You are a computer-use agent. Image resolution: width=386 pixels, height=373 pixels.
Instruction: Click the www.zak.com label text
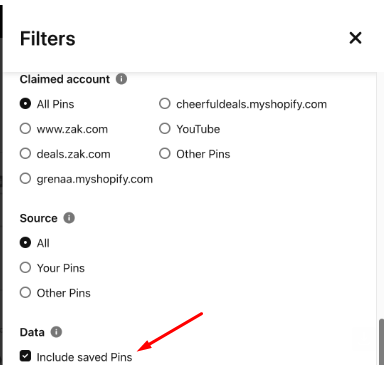pyautogui.click(x=72, y=129)
